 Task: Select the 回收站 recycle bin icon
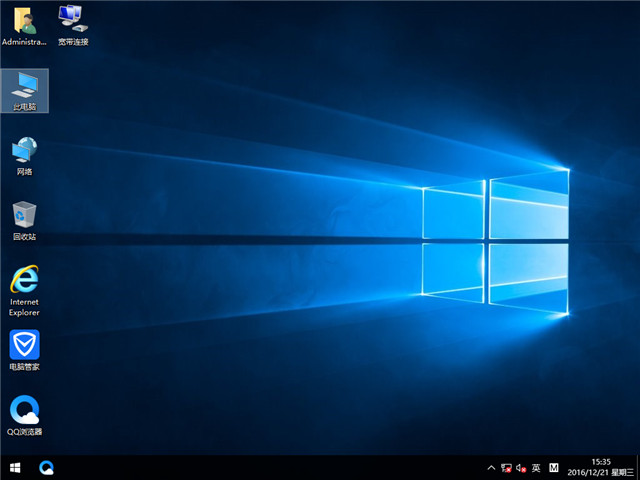(x=25, y=217)
